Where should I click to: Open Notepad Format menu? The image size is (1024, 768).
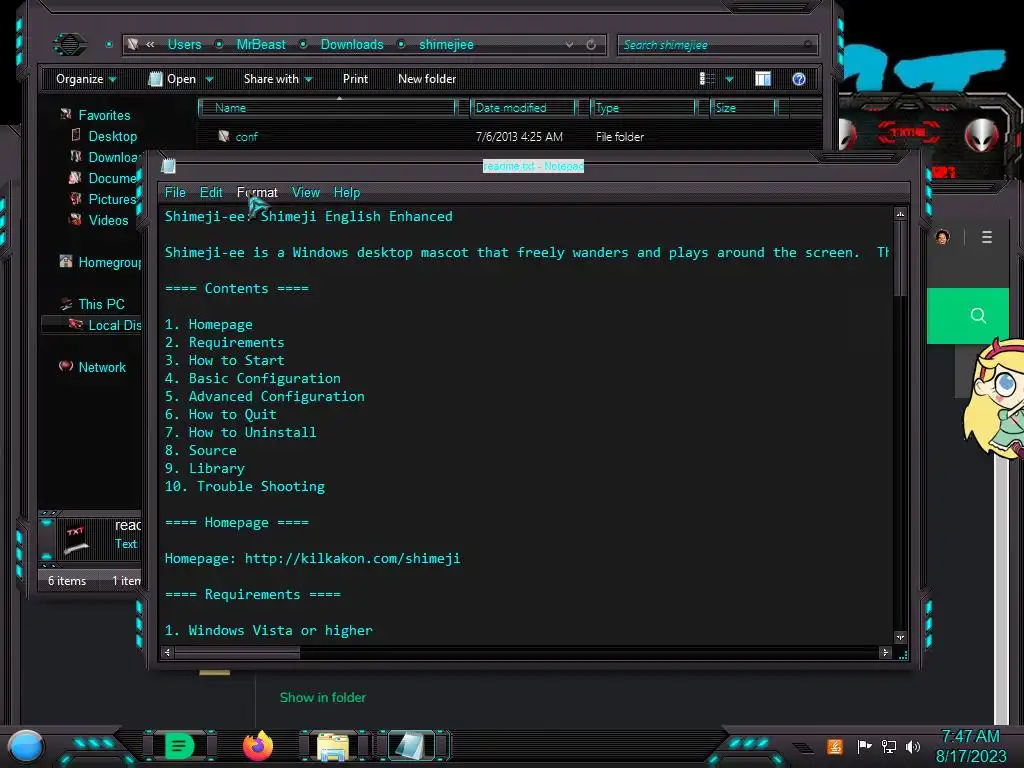tap(257, 193)
